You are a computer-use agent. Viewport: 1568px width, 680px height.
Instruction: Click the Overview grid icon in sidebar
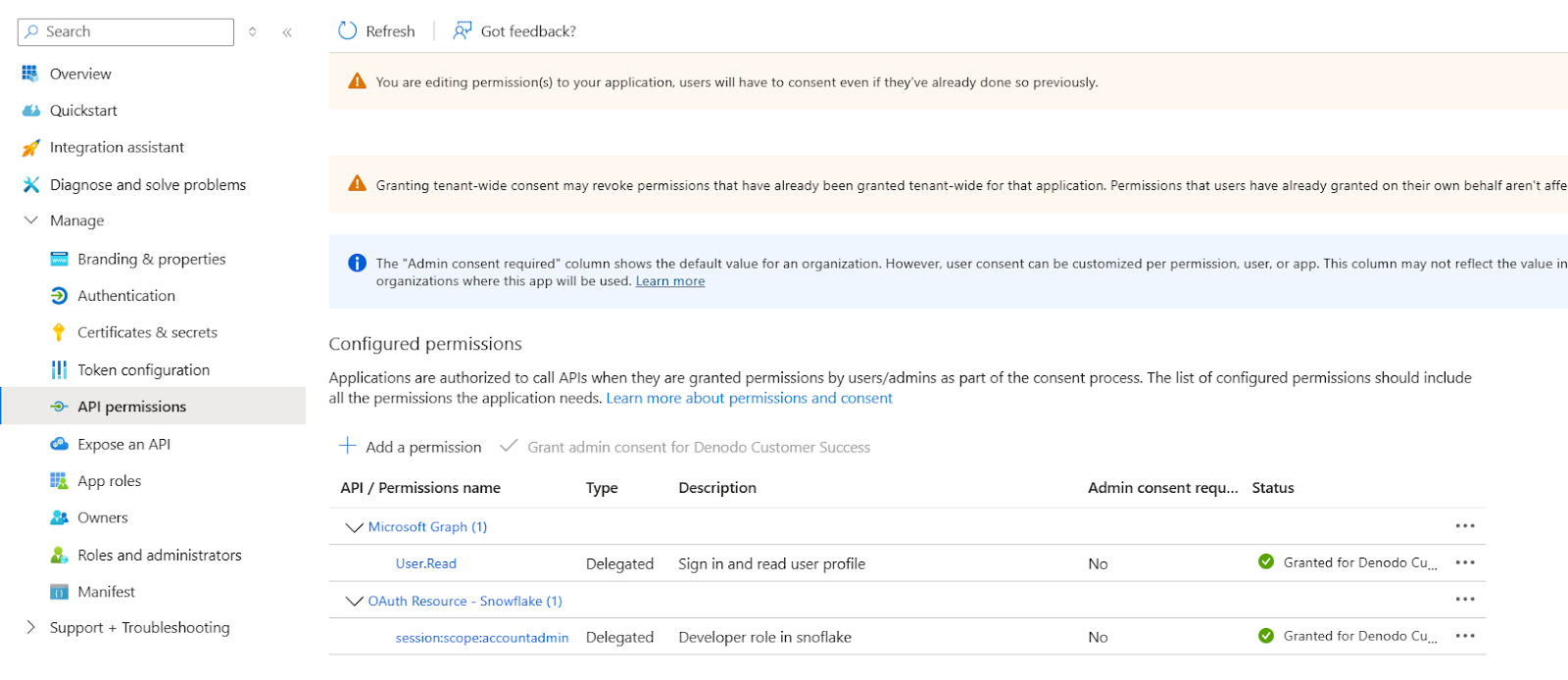pos(30,73)
